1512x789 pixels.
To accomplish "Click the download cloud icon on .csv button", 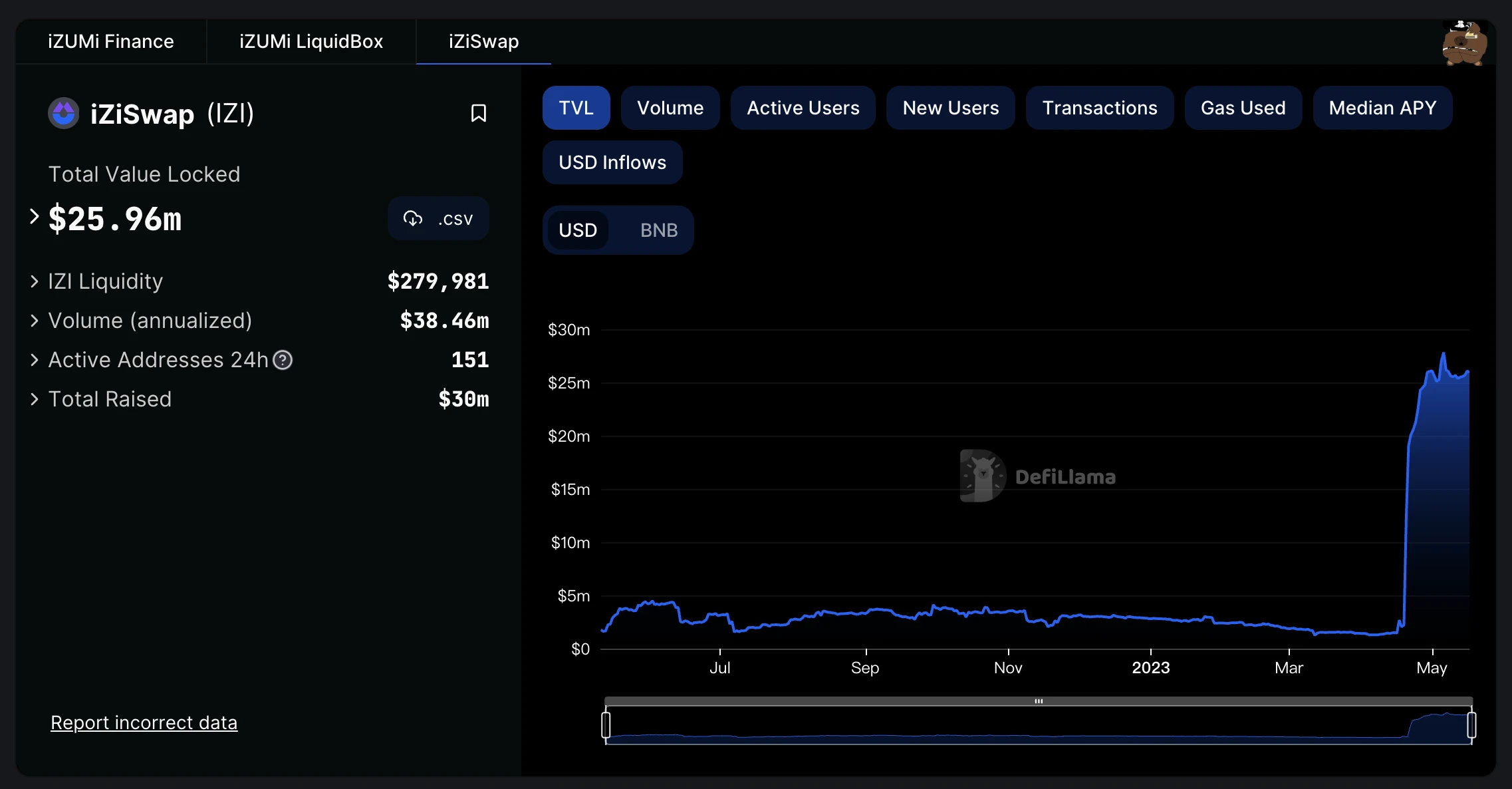I will (413, 218).
